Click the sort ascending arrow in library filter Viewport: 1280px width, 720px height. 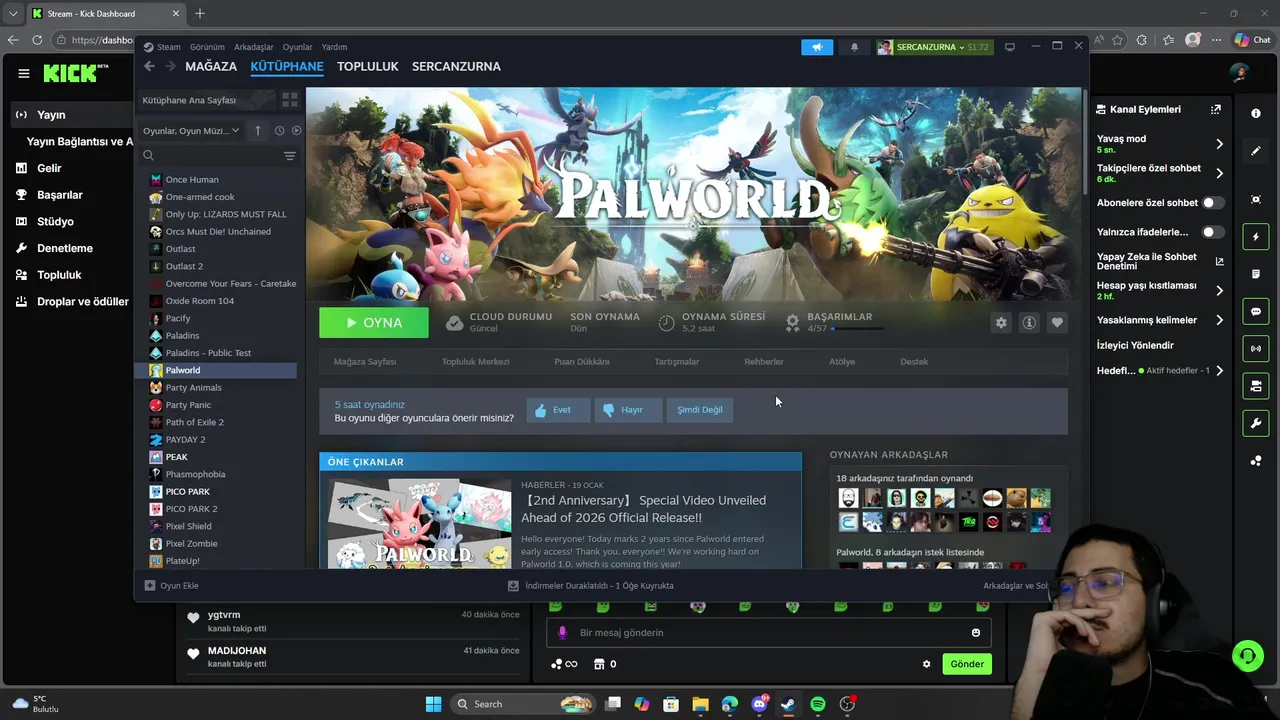coord(258,131)
